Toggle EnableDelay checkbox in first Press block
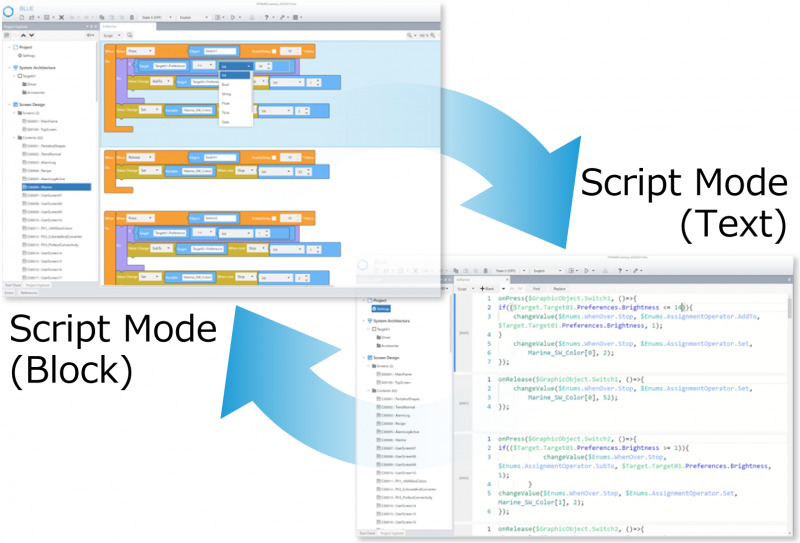 click(x=272, y=50)
